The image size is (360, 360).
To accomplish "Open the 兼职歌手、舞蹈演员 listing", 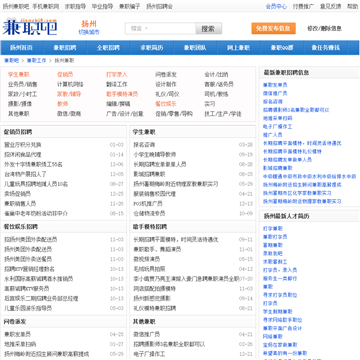I will click(x=157, y=249).
